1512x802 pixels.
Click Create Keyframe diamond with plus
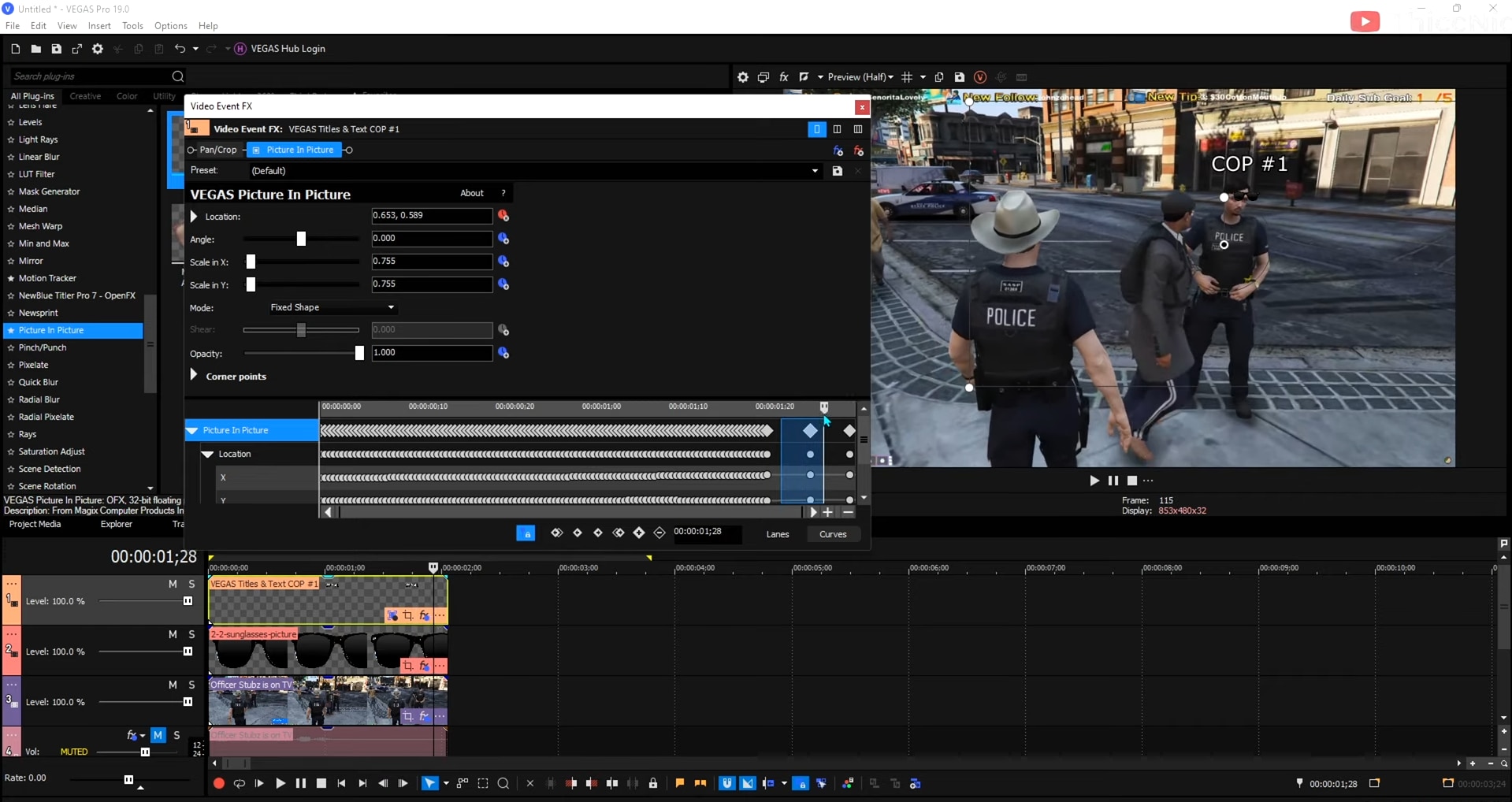pos(639,533)
